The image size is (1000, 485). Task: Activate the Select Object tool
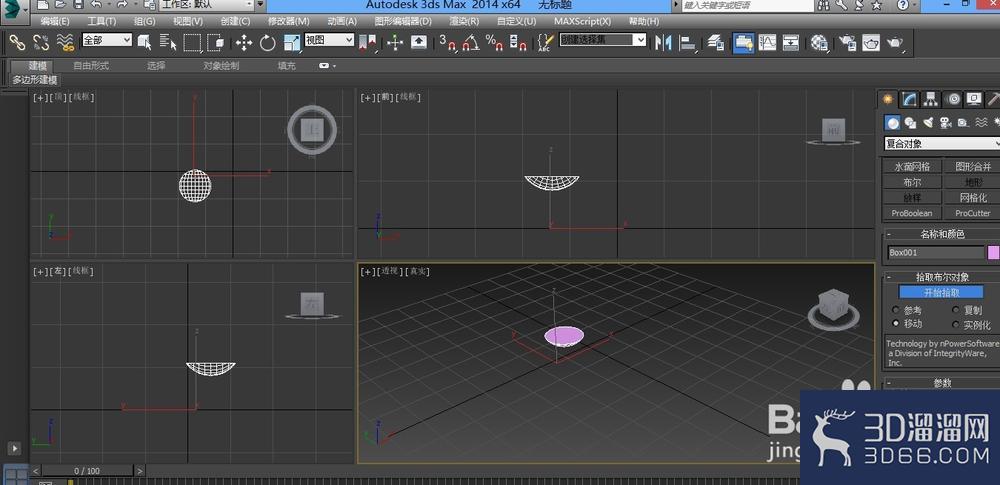[x=145, y=43]
